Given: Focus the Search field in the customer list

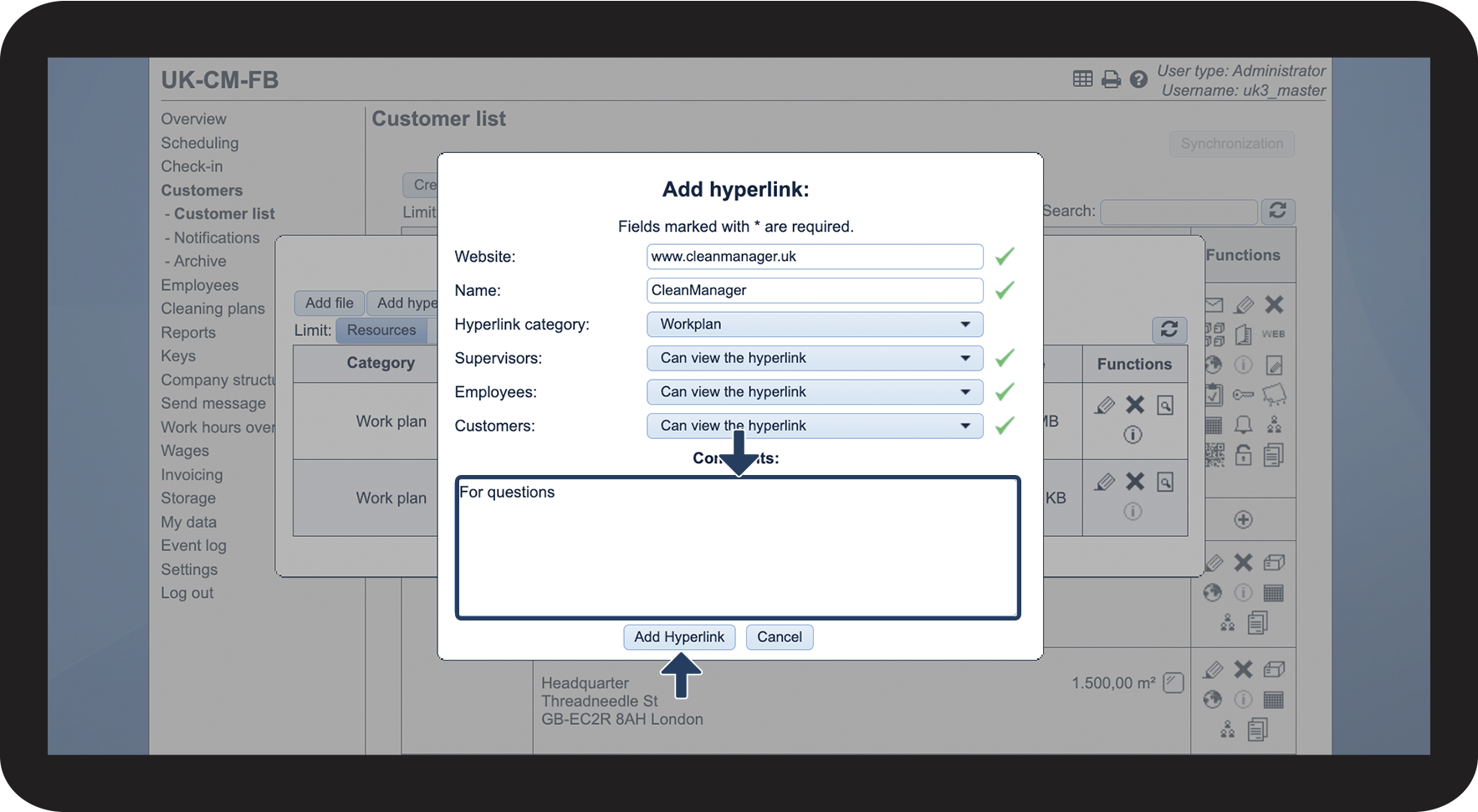Looking at the screenshot, I should coord(1179,212).
